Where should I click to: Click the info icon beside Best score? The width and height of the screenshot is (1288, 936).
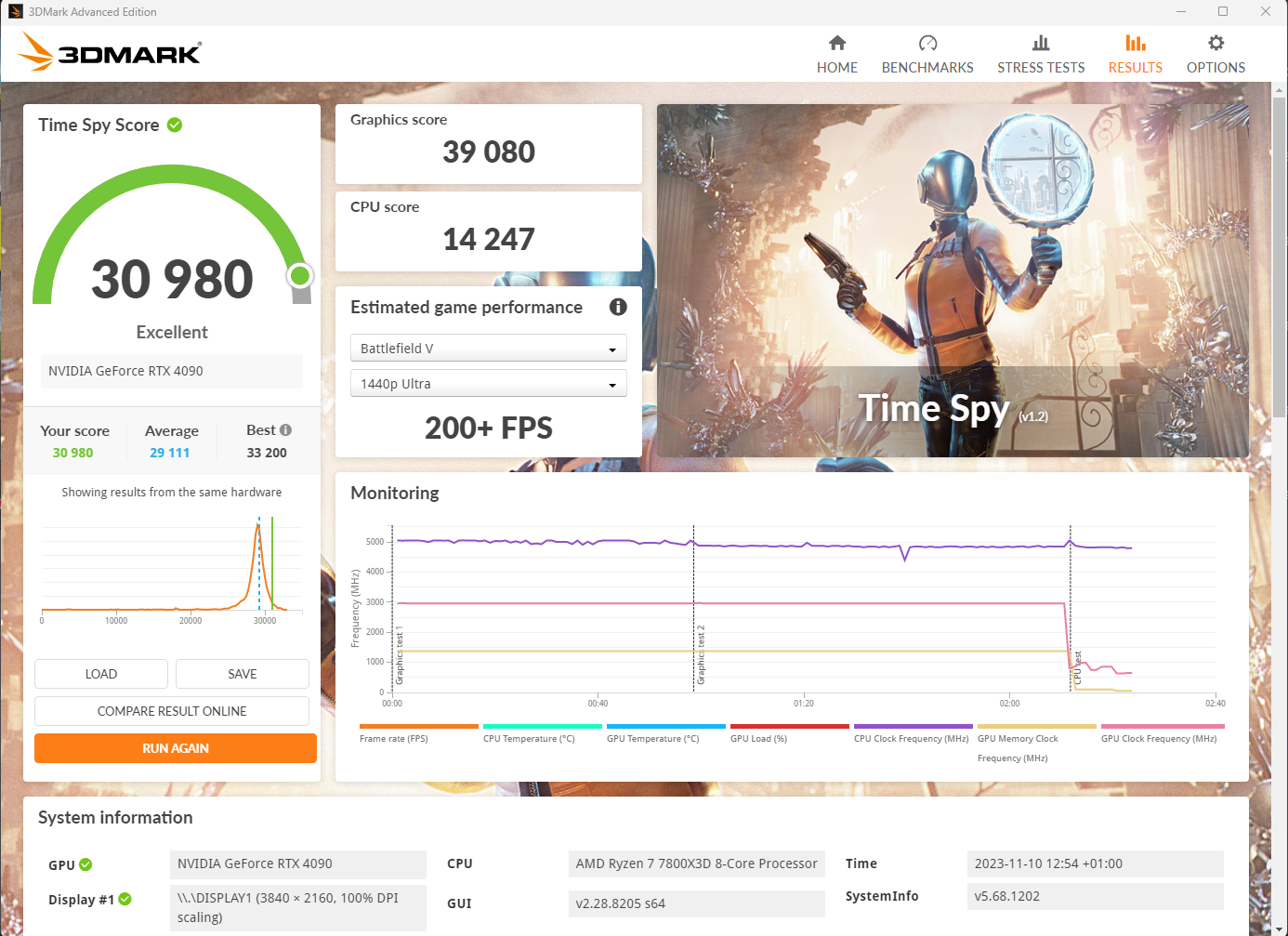285,429
